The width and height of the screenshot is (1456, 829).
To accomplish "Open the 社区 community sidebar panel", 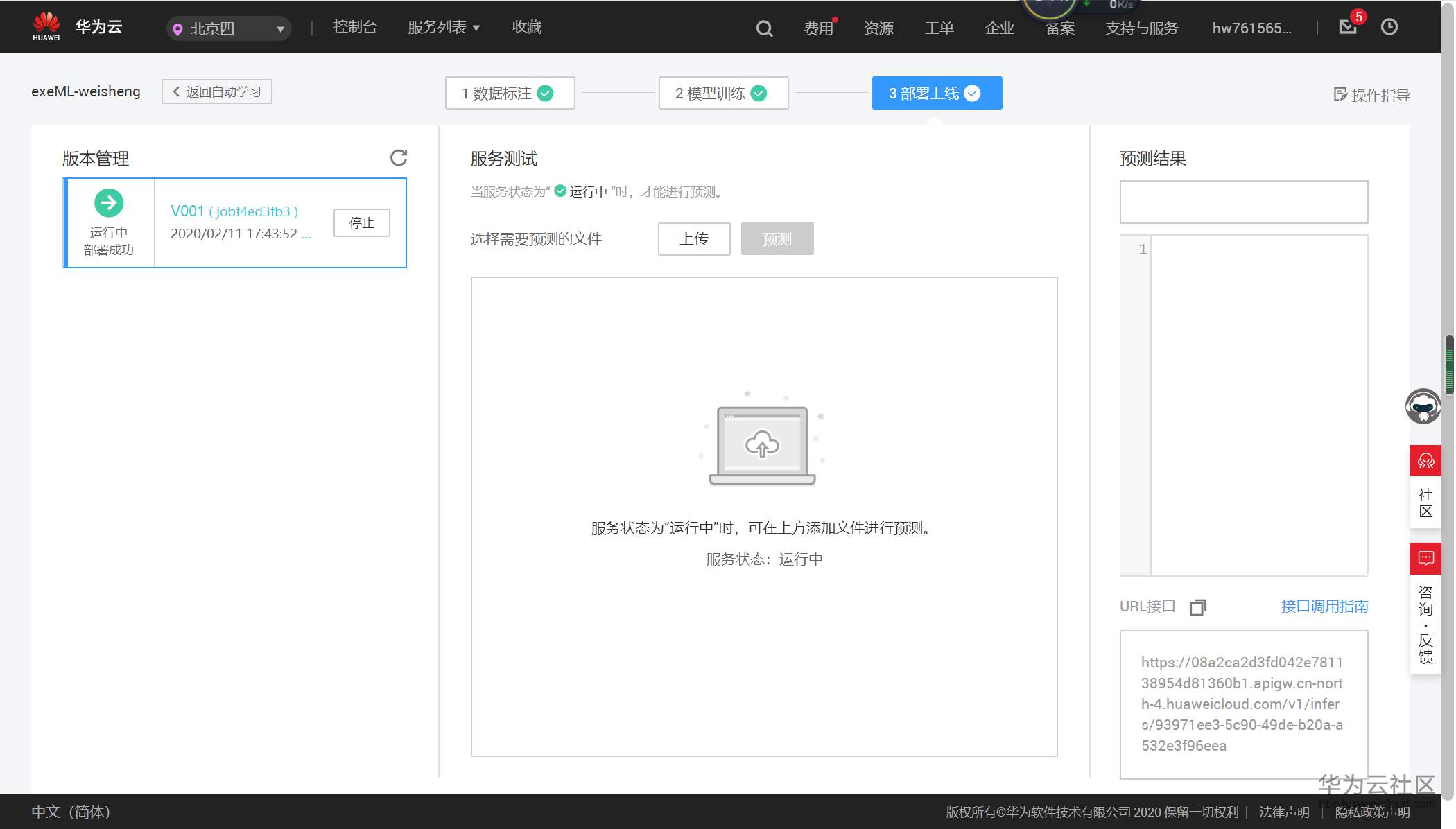I will pos(1425,485).
